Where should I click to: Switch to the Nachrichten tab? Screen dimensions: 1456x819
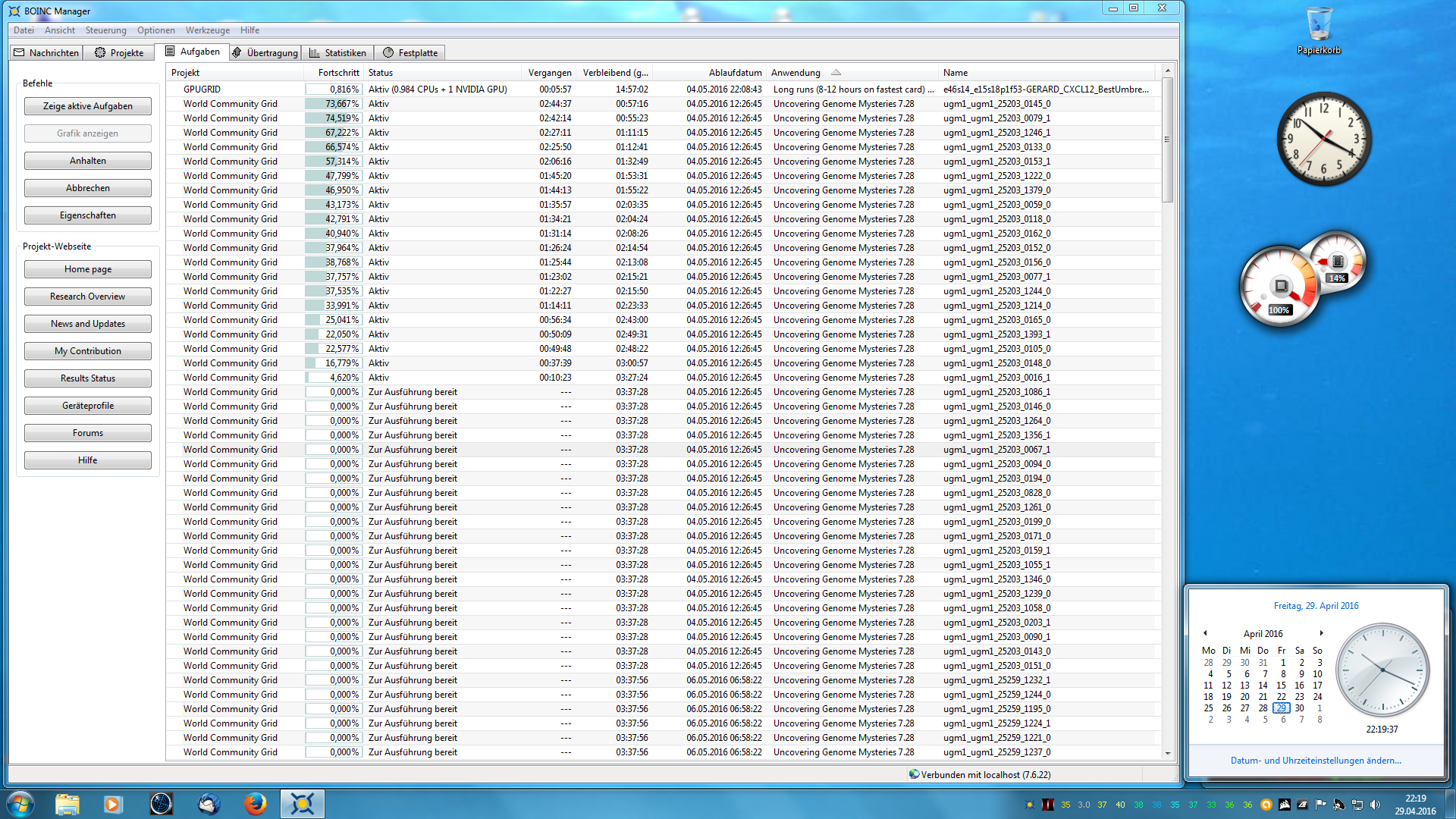[46, 52]
